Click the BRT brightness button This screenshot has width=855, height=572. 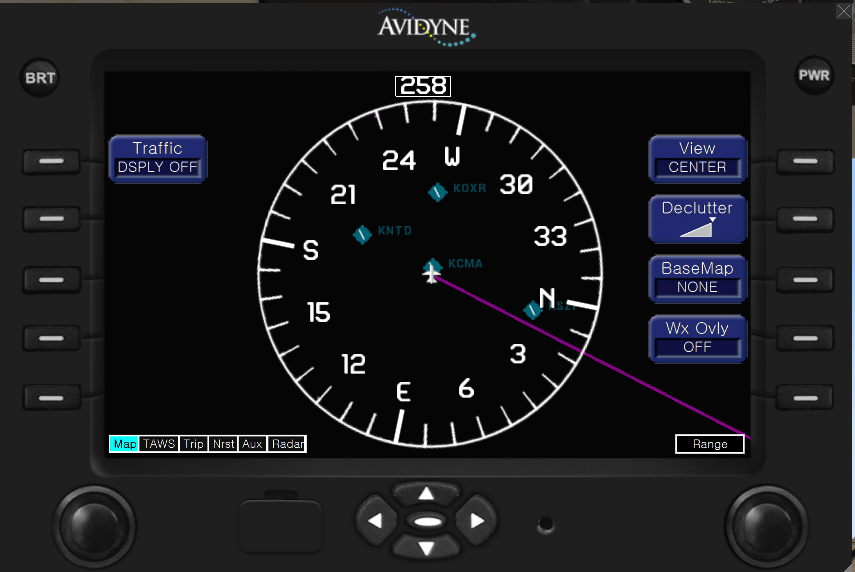coord(40,78)
